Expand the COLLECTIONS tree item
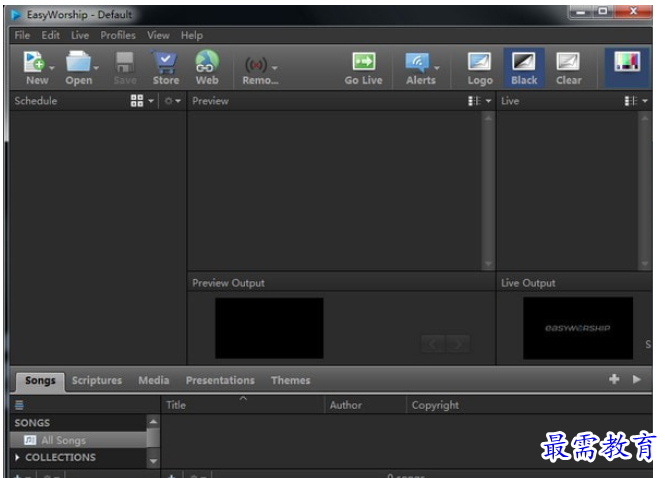The height and width of the screenshot is (478, 665). (17, 457)
